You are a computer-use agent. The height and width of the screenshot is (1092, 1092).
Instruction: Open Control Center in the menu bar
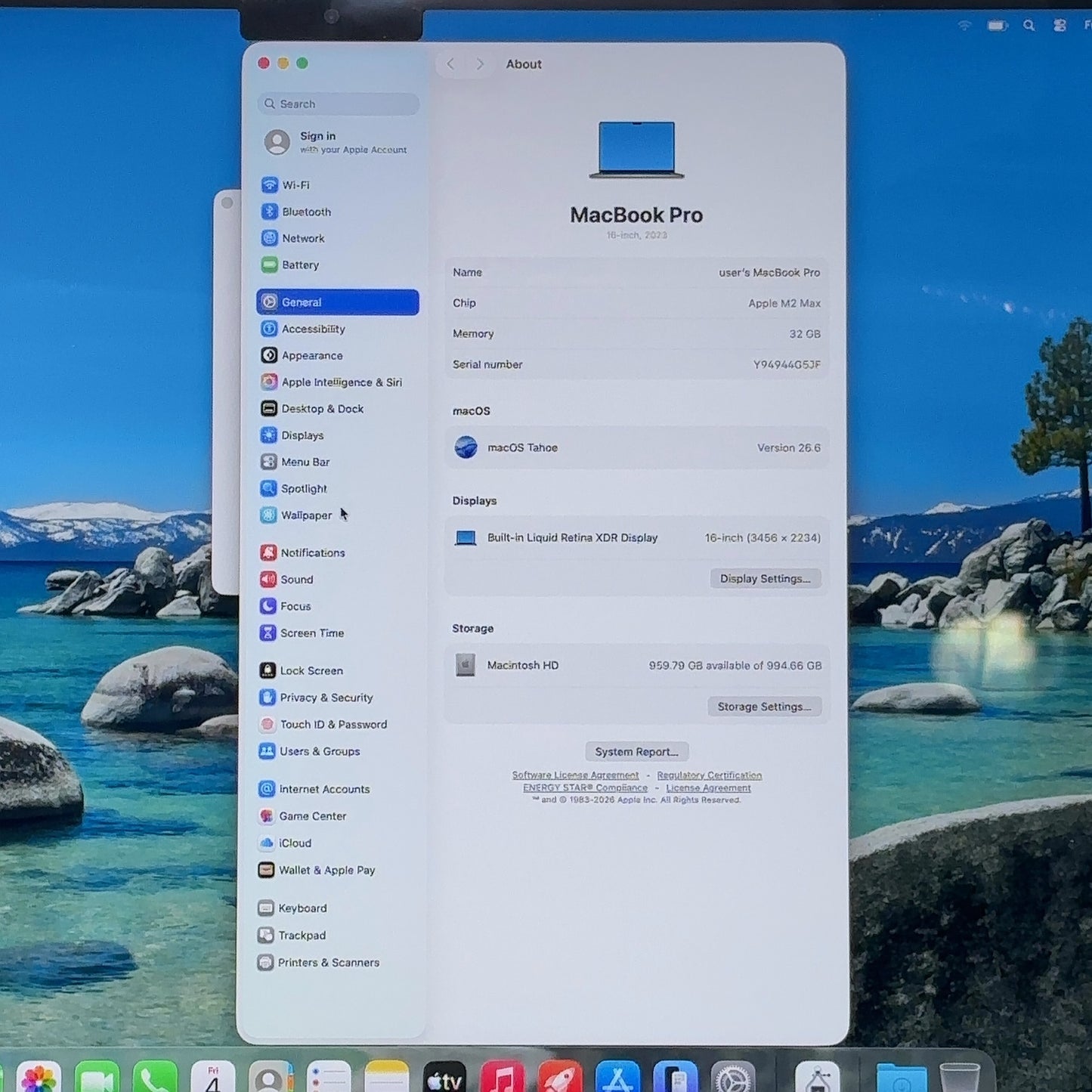[x=1060, y=26]
